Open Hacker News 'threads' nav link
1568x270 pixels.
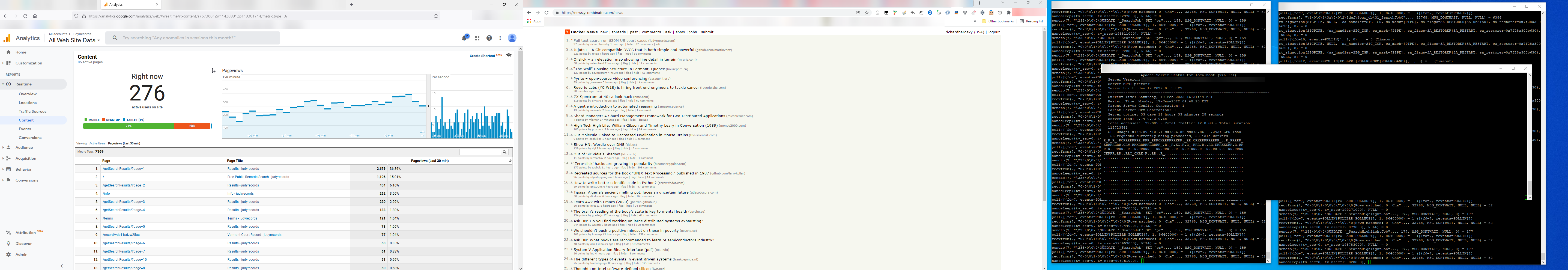619,32
